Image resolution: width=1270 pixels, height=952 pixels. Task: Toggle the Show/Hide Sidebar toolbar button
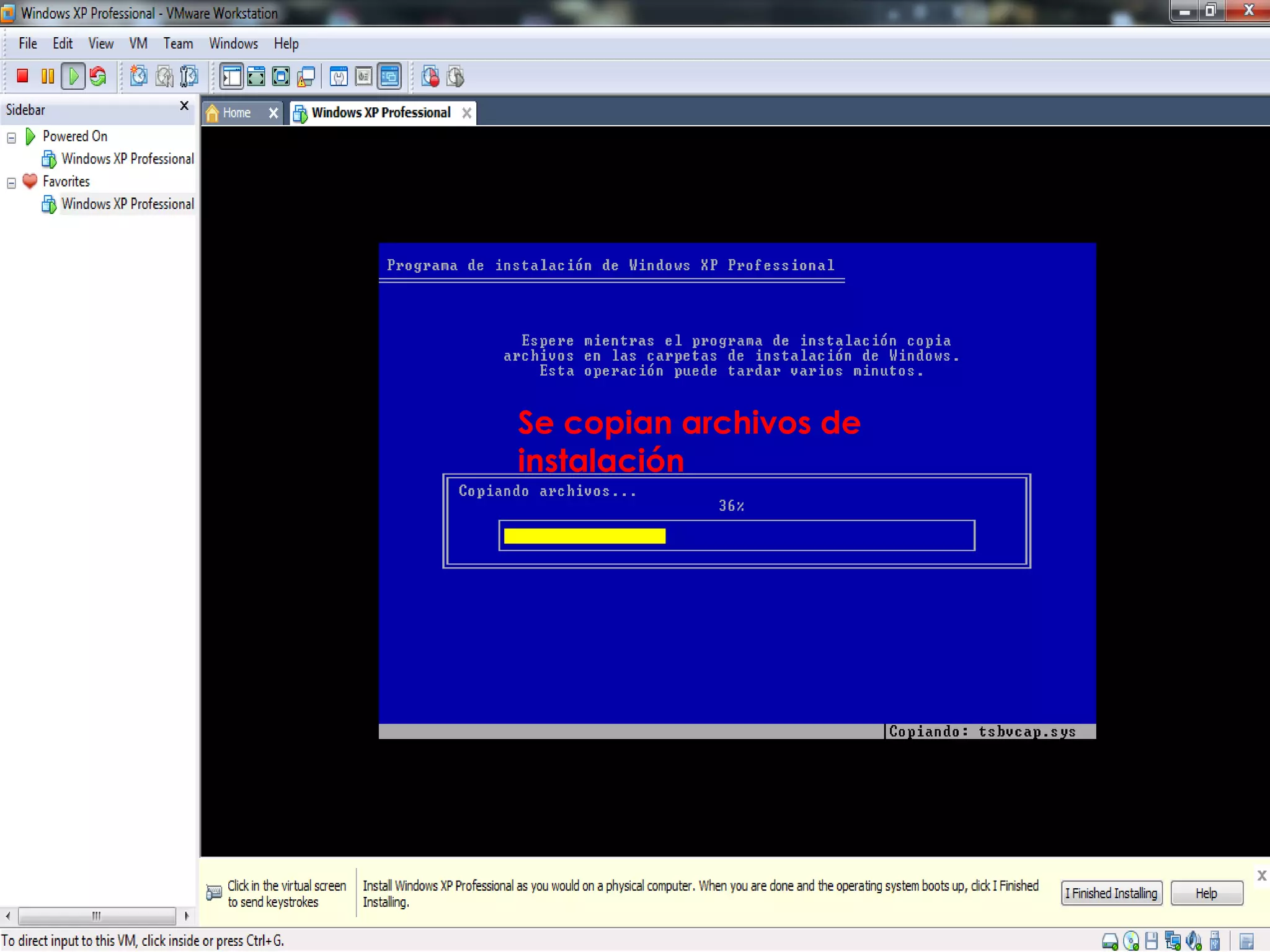(x=231, y=76)
